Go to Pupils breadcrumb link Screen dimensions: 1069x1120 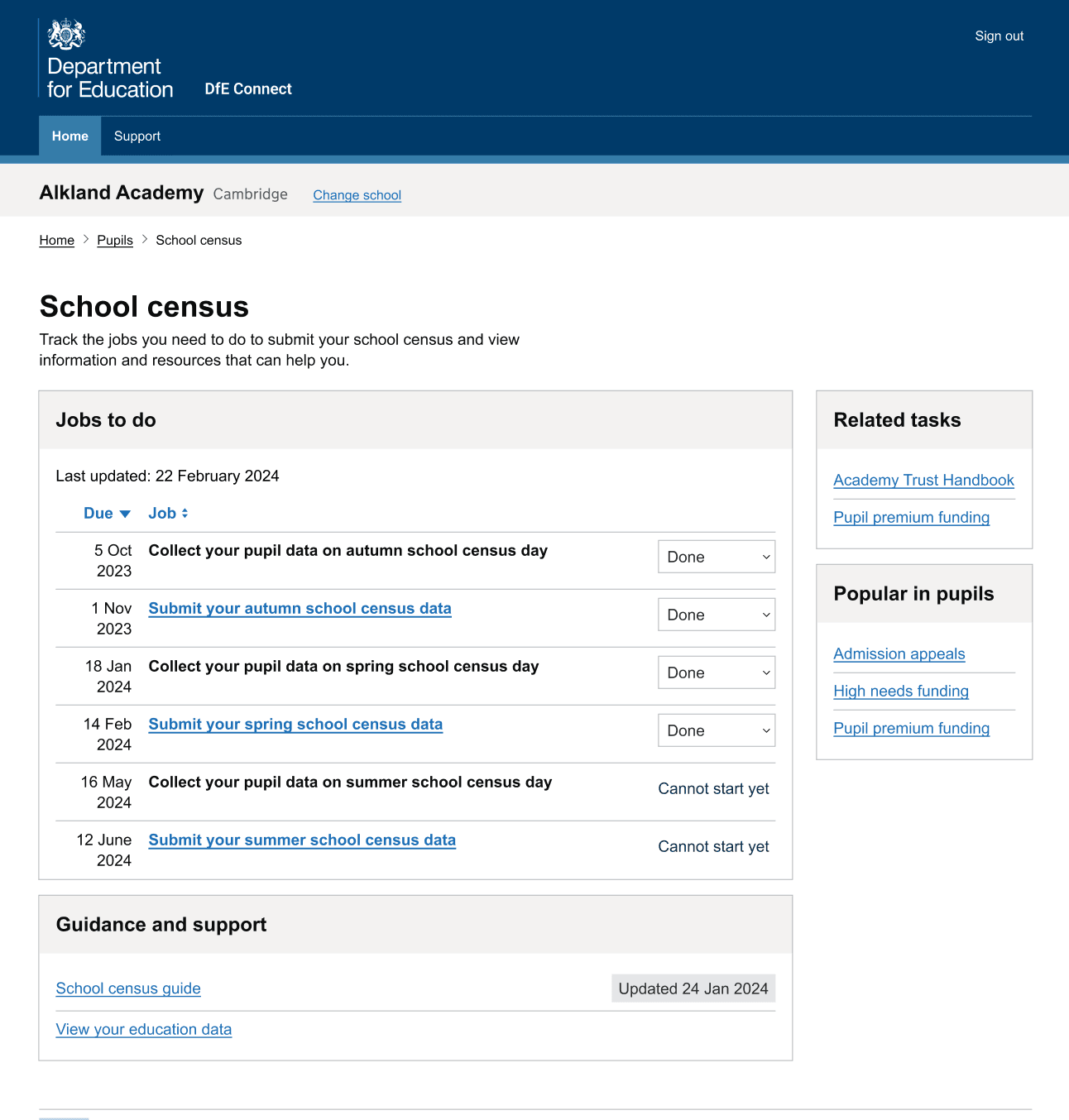tap(115, 240)
